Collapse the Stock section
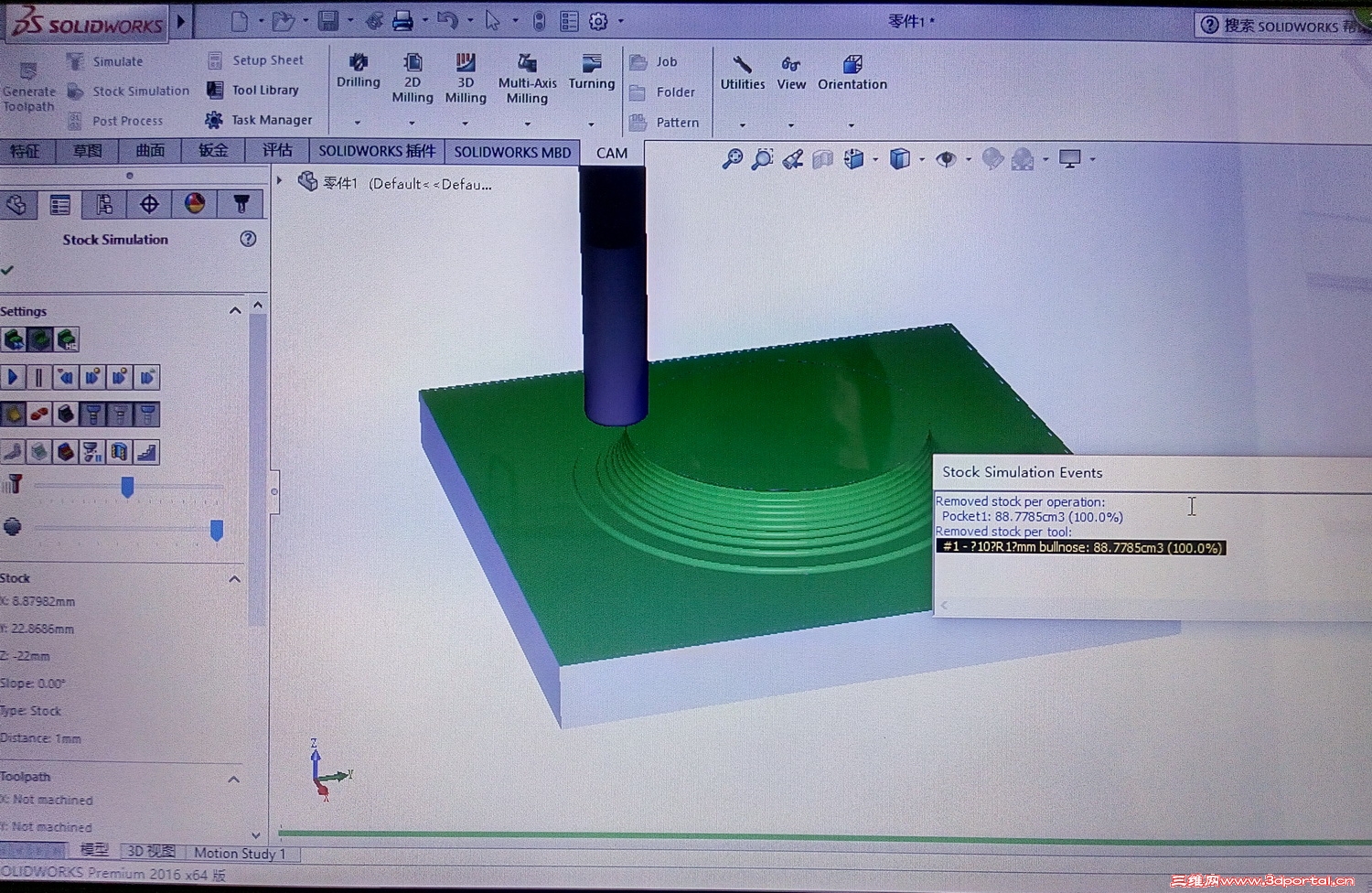This screenshot has height=893, width=1372. tap(234, 579)
